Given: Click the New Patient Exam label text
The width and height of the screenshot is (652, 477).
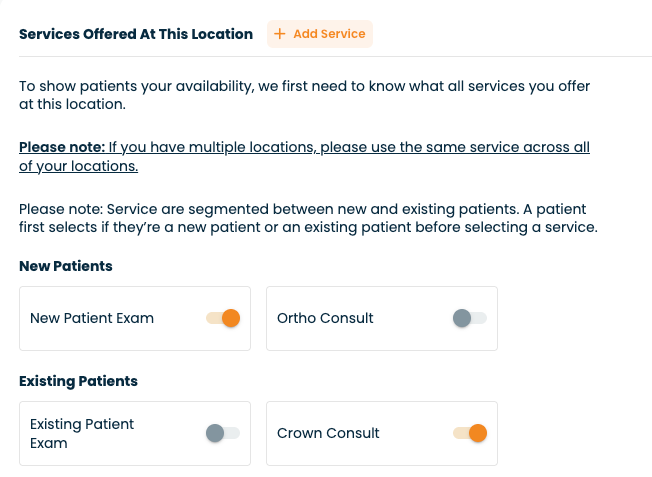Looking at the screenshot, I should (92, 319).
